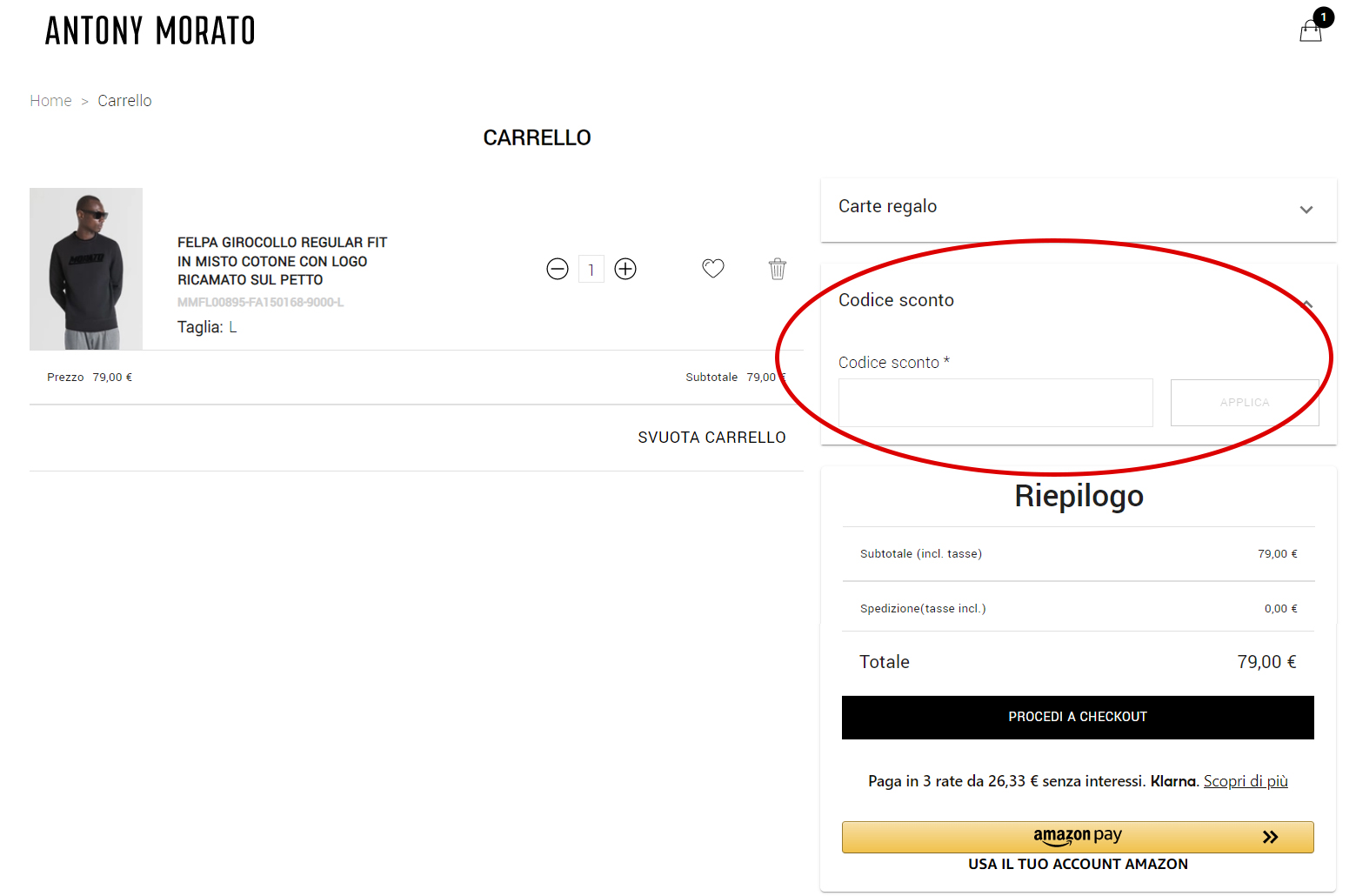
Task: Click the Felpa Girocollo product title
Action: pyautogui.click(x=282, y=261)
